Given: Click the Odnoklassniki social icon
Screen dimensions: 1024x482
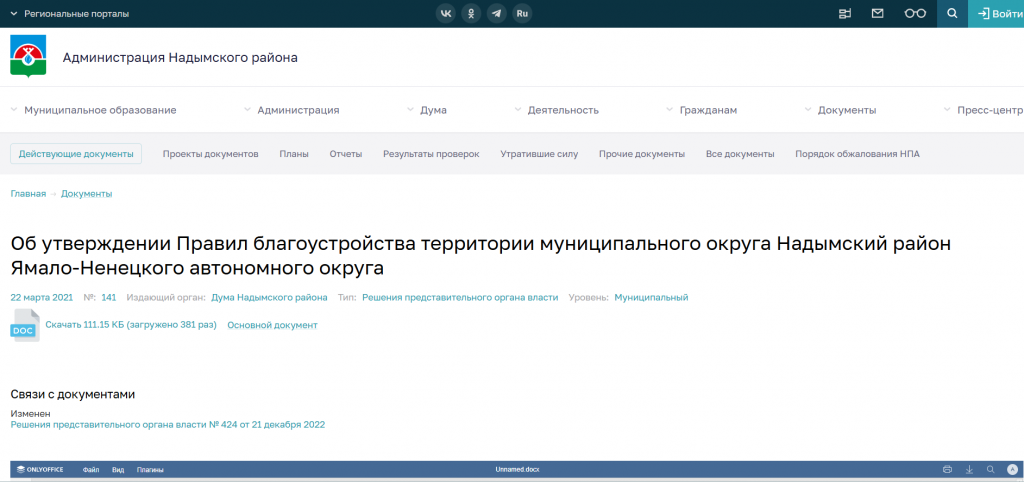Looking at the screenshot, I should tap(471, 14).
